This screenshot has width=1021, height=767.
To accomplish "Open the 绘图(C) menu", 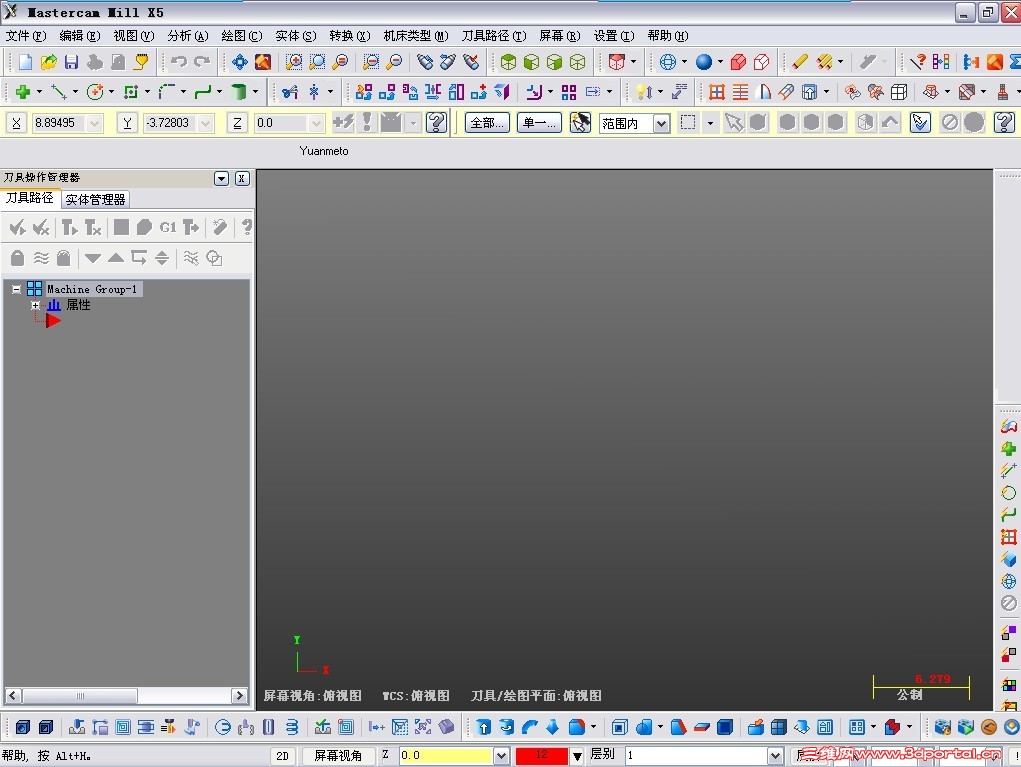I will [x=242, y=36].
